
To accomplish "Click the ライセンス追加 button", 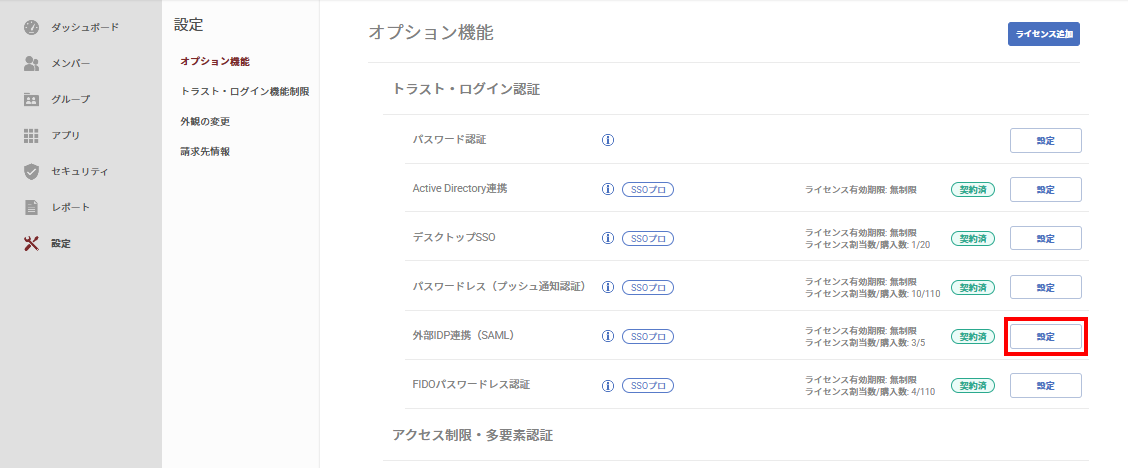I will coord(1044,34).
